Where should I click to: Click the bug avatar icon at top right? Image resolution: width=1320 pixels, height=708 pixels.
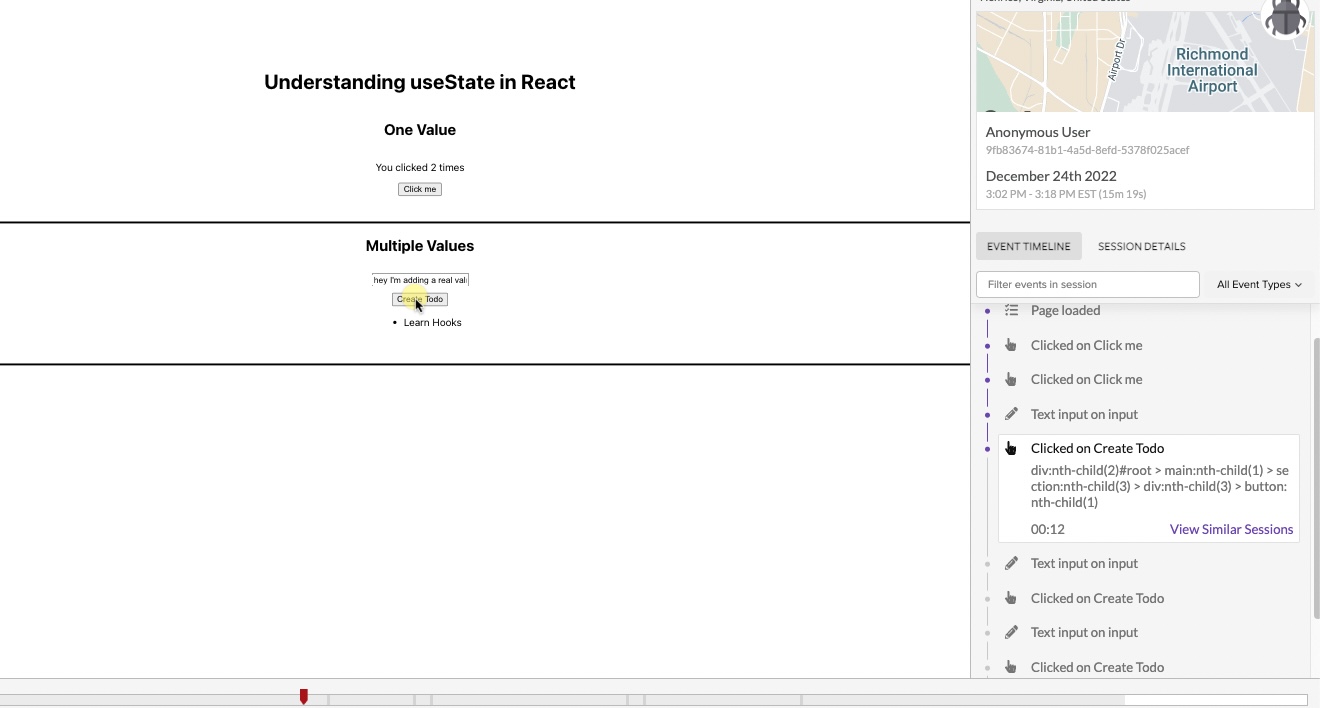[1285, 17]
